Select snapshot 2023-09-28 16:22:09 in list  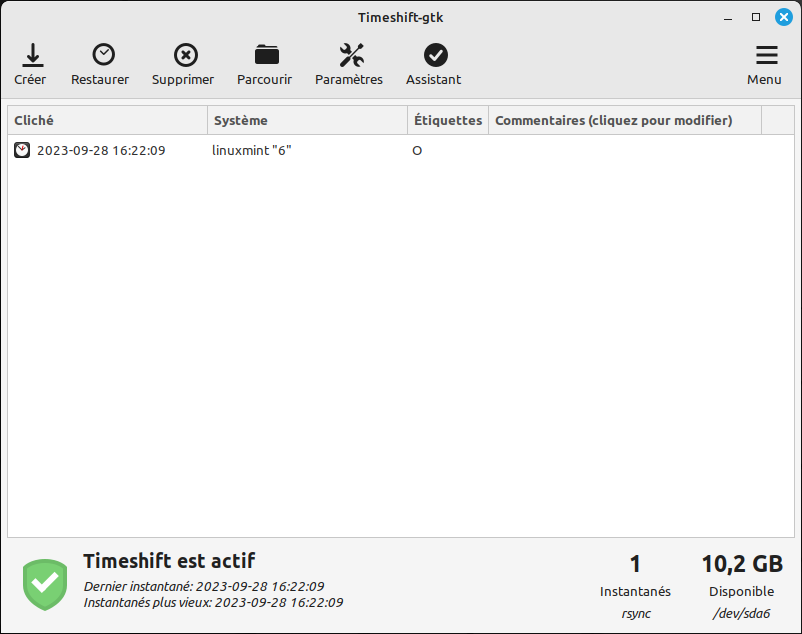[x=101, y=150]
